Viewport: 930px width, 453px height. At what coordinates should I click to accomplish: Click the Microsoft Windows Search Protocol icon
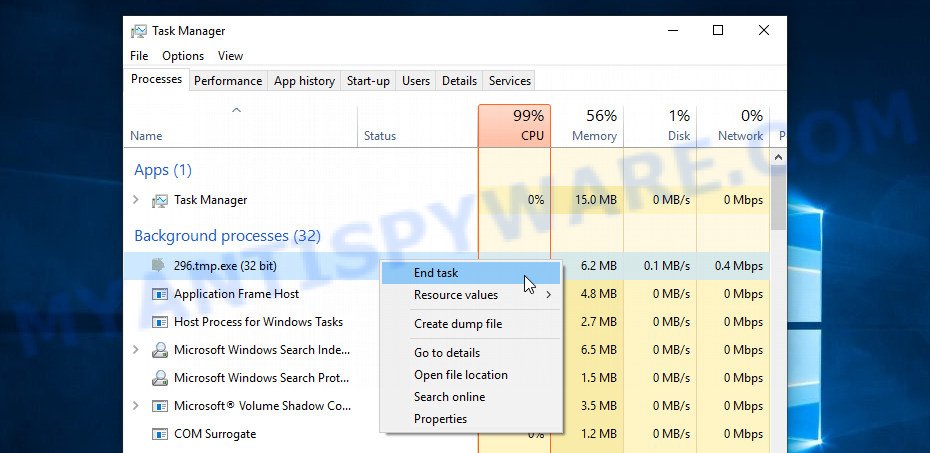pos(160,378)
